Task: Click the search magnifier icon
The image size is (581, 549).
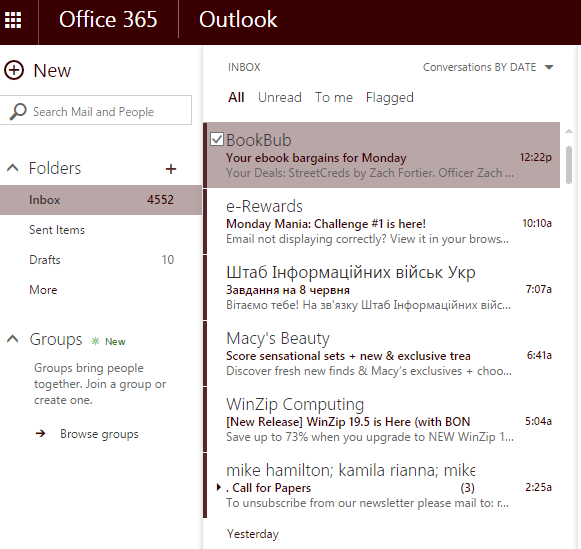Action: [x=18, y=111]
